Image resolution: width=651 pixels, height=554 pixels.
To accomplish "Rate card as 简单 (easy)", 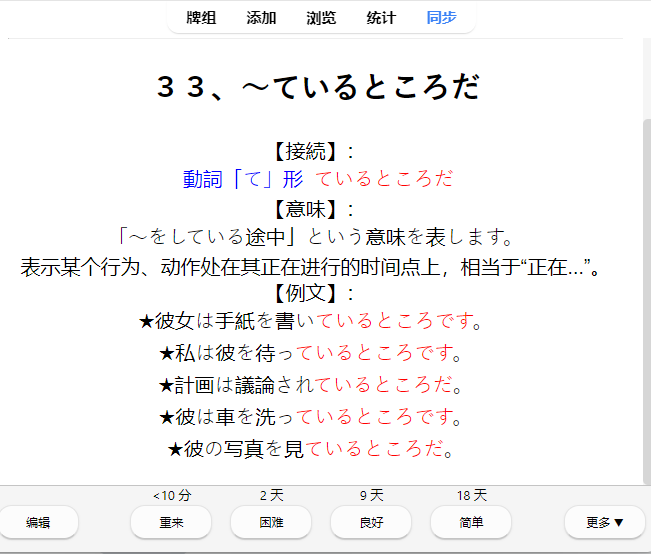I will (471, 522).
